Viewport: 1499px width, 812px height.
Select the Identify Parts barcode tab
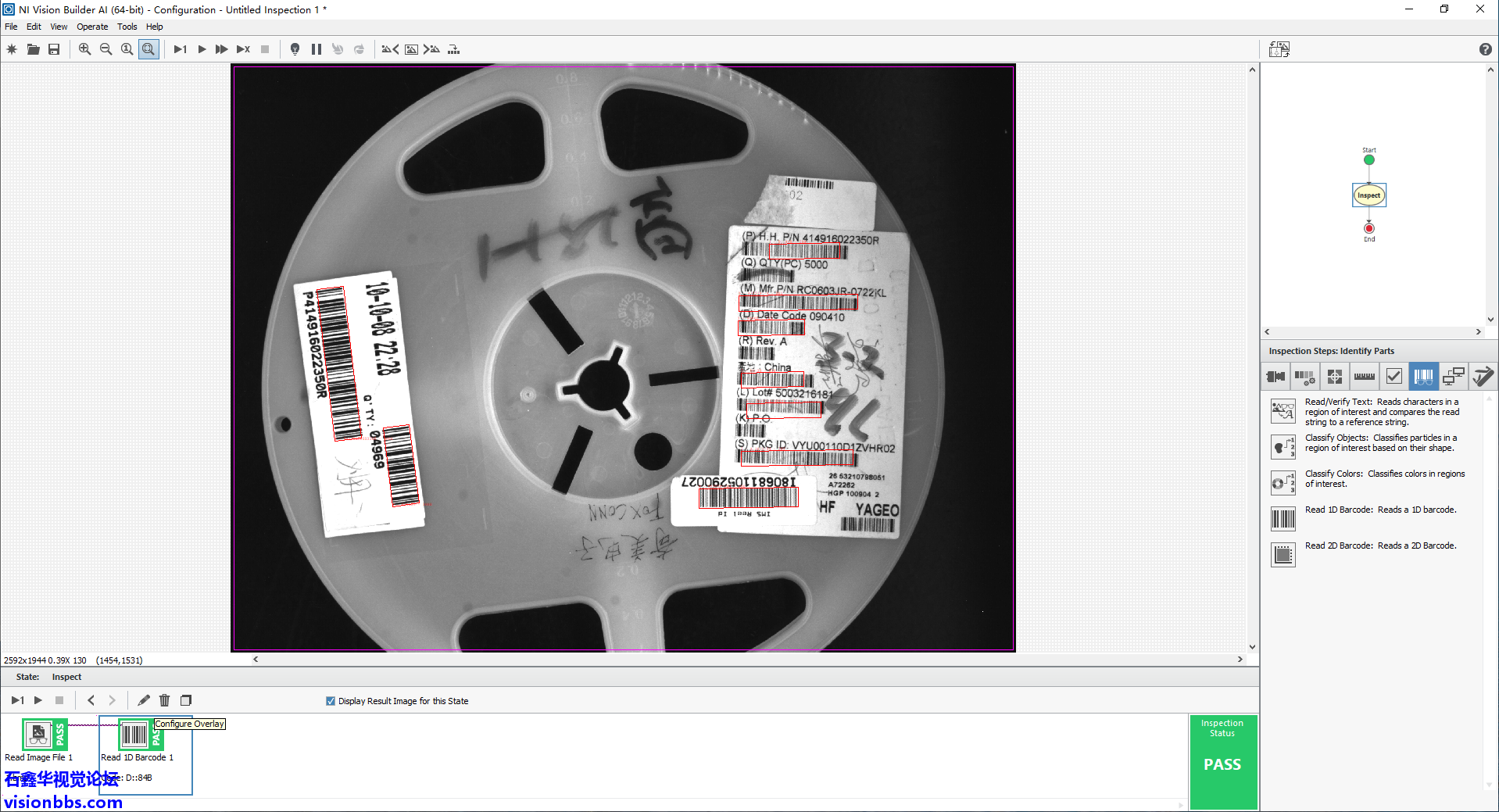coord(1423,377)
